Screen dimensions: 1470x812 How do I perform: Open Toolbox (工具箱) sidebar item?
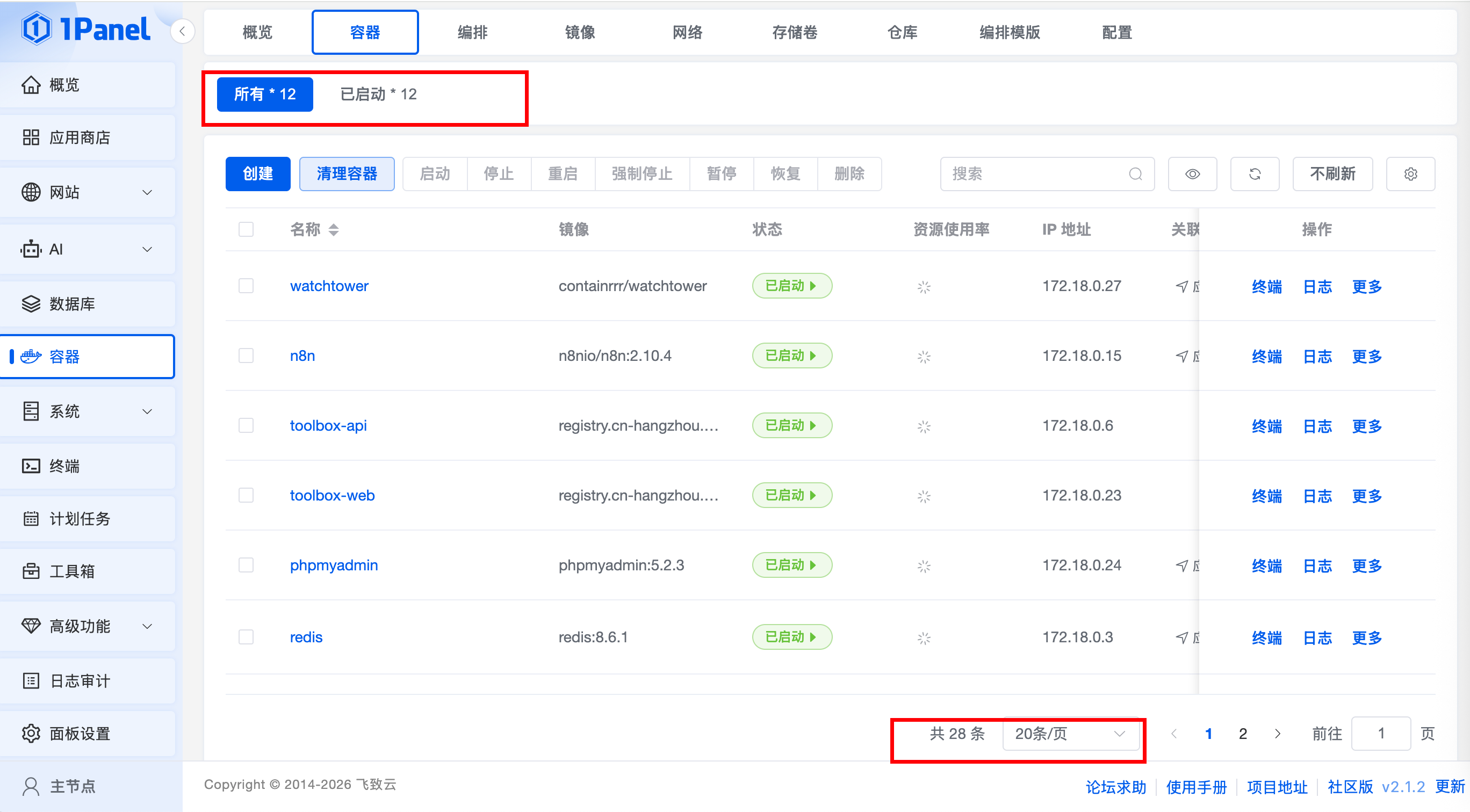[x=71, y=571]
